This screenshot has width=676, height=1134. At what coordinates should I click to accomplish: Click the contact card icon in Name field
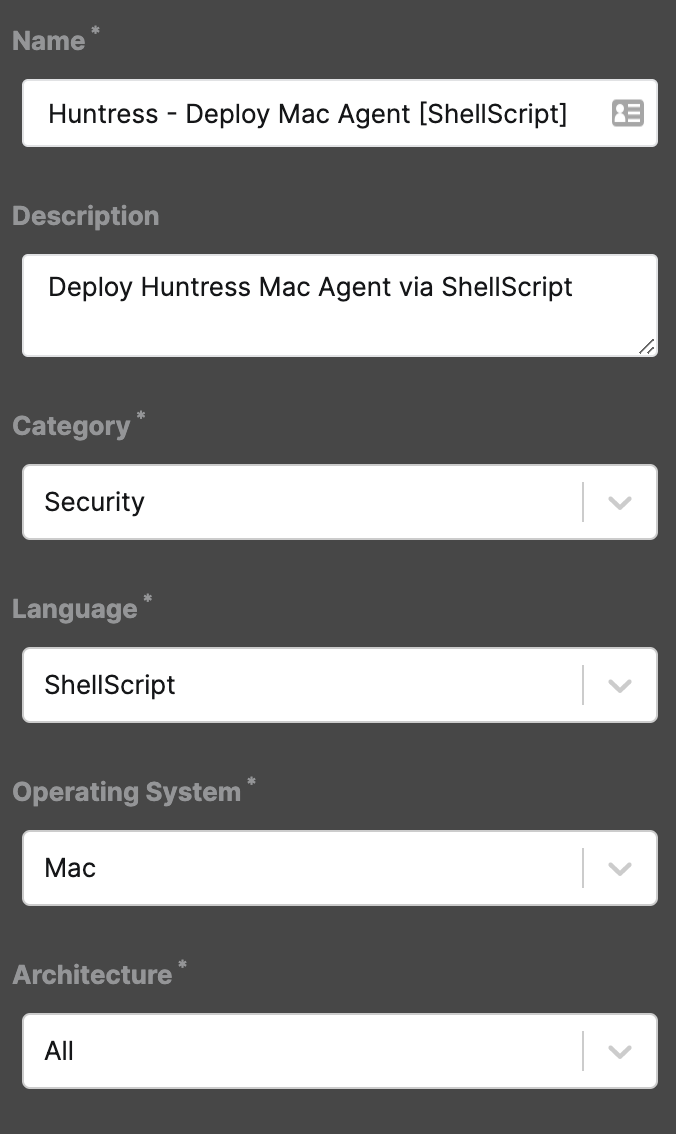coord(628,114)
